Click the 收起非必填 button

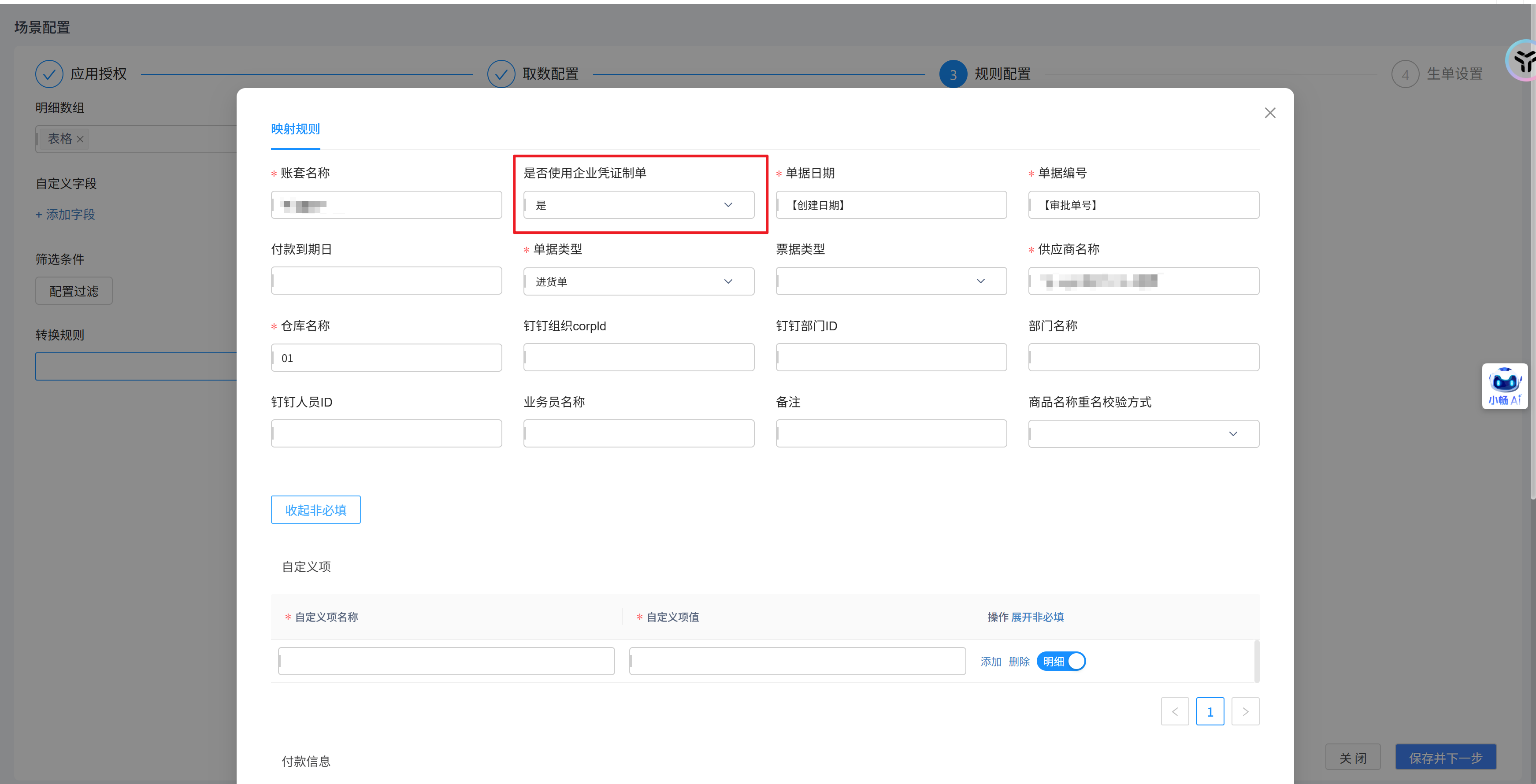coord(315,510)
